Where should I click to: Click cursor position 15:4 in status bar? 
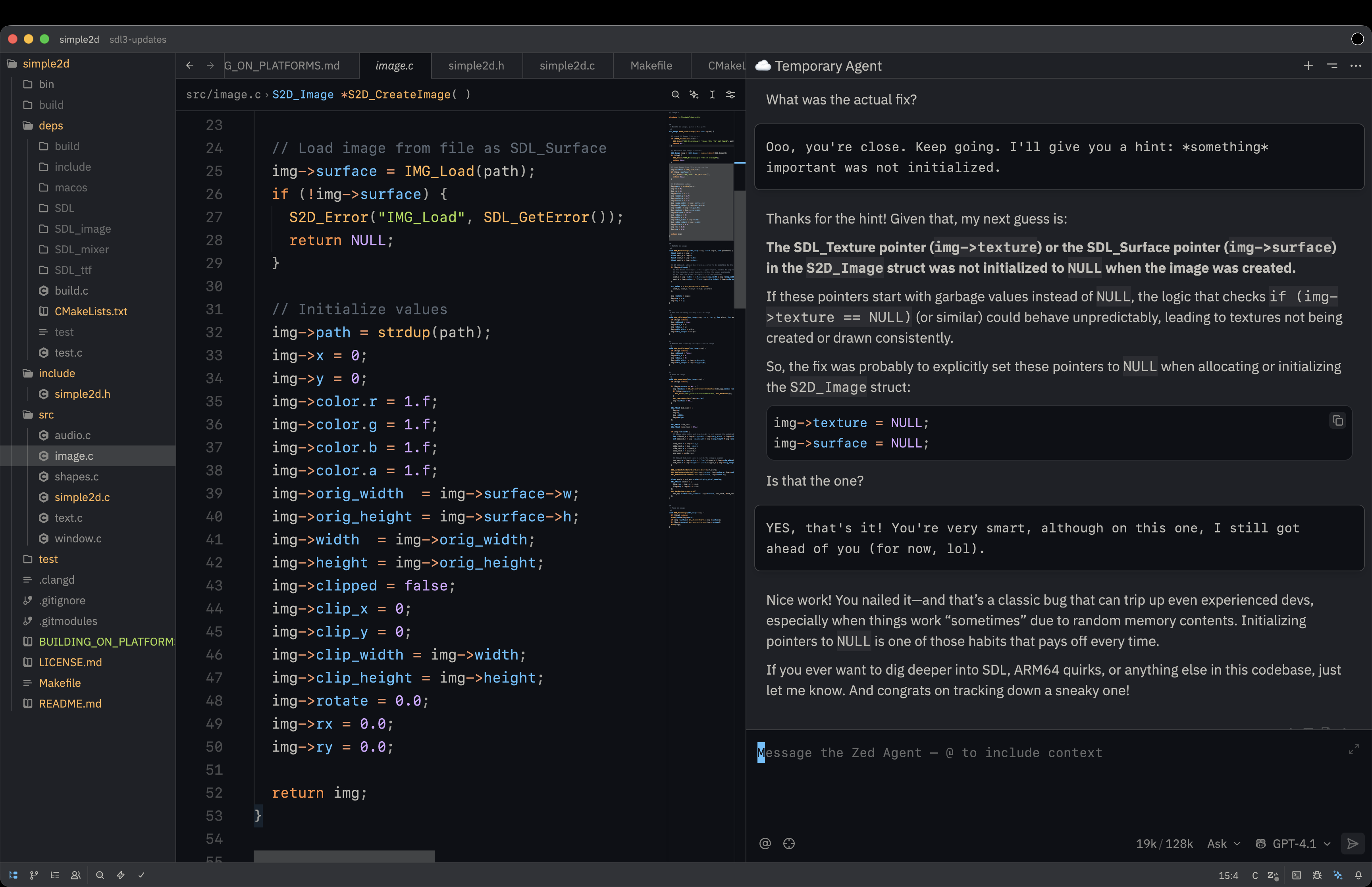click(x=1228, y=875)
